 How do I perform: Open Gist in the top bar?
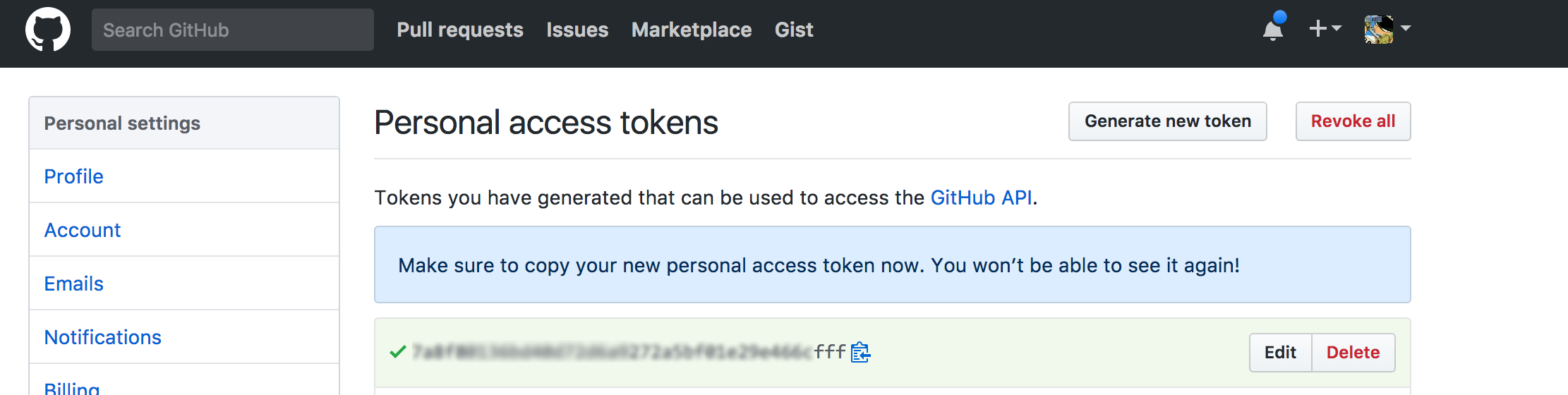pyautogui.click(x=794, y=30)
